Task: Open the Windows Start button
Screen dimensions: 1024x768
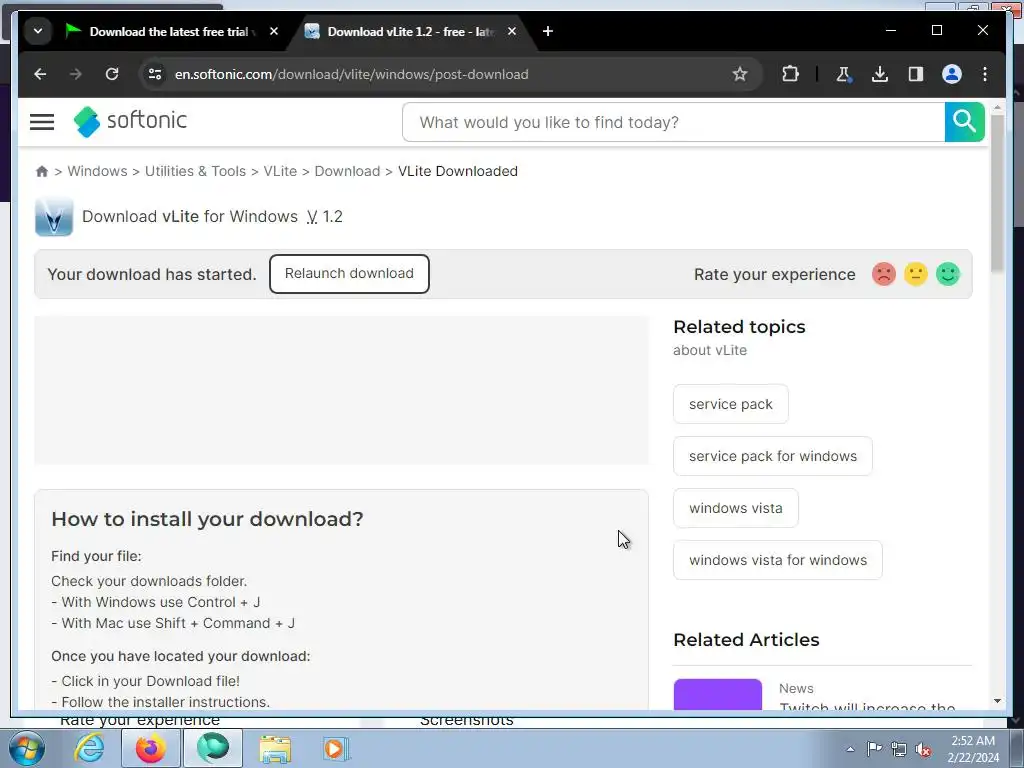Action: [x=26, y=748]
